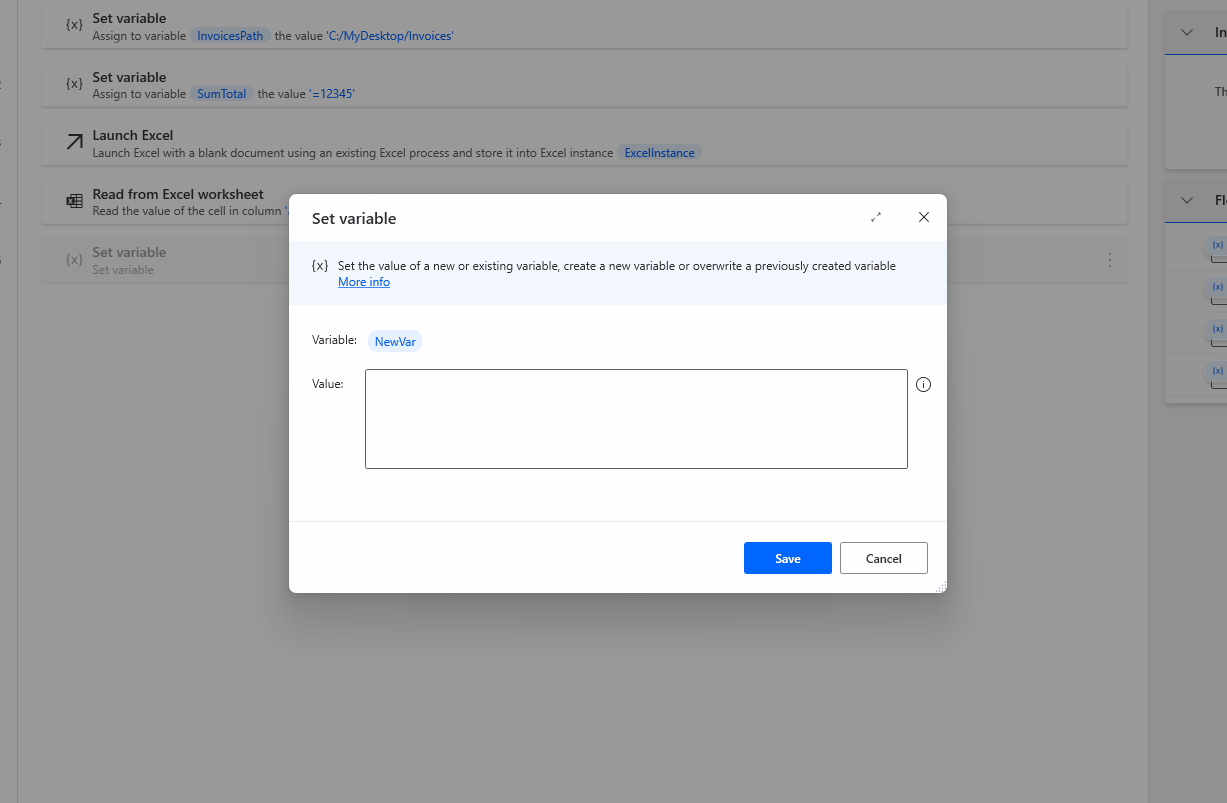Image resolution: width=1227 pixels, height=803 pixels.
Task: Click the info icon beside the Value field
Action: coord(923,384)
